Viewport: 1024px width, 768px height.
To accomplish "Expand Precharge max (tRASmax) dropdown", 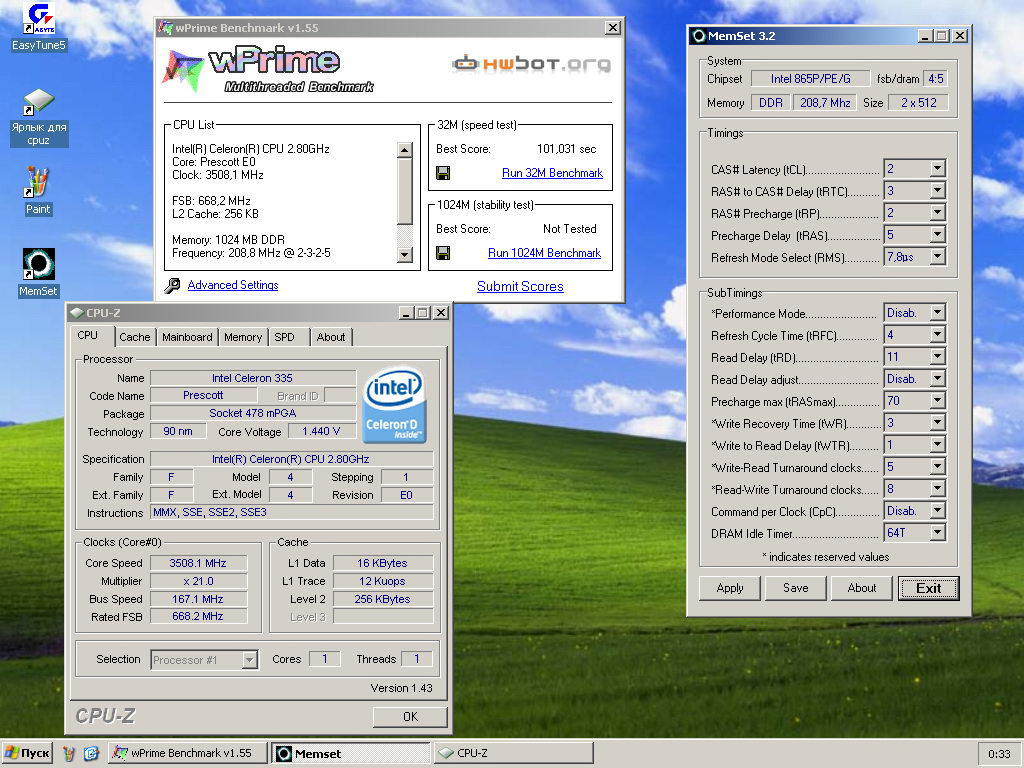I will coord(937,400).
